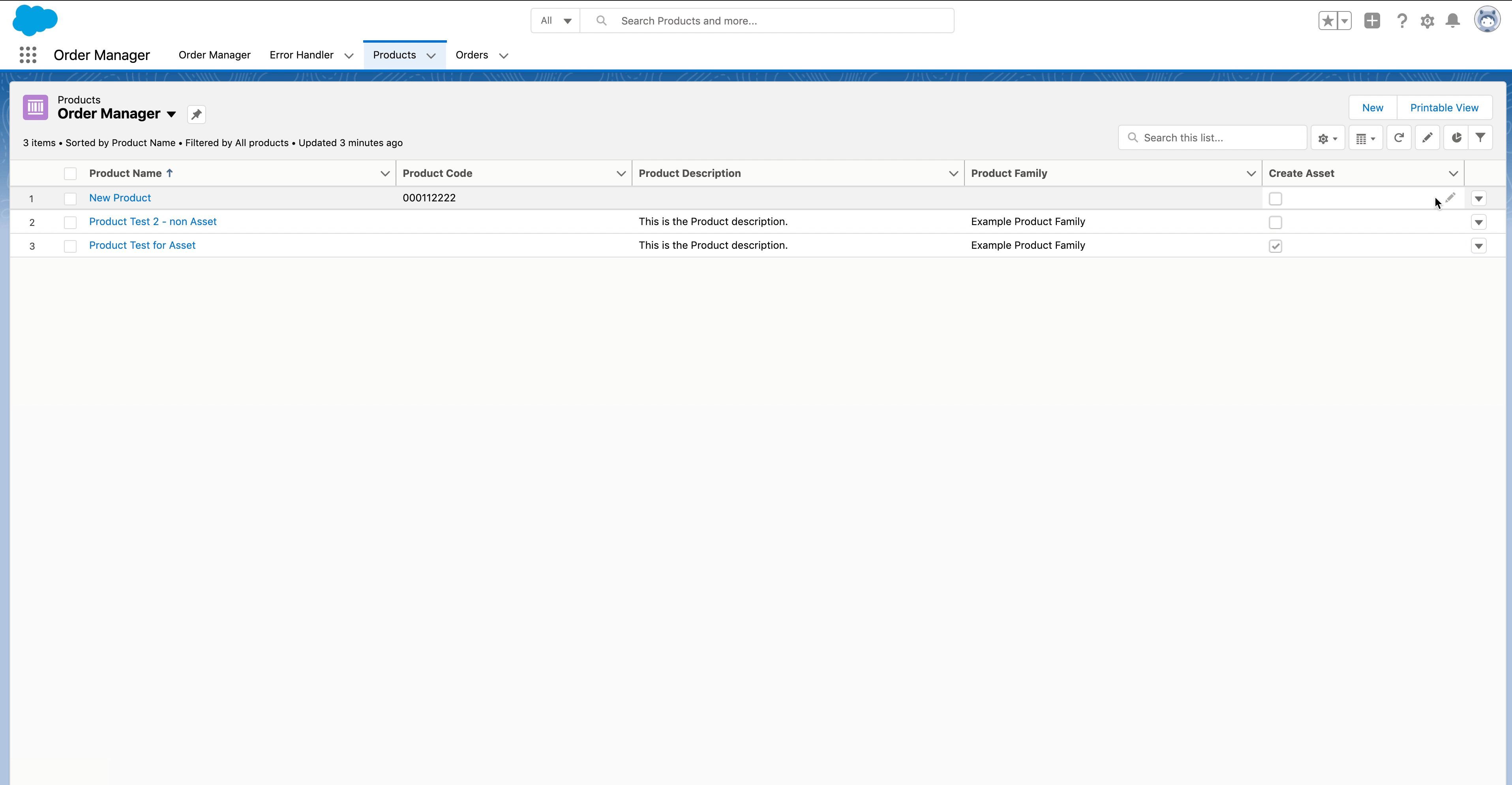The image size is (1512, 785).
Task: Check row for Product Test for Asset
Action: [x=70, y=246]
